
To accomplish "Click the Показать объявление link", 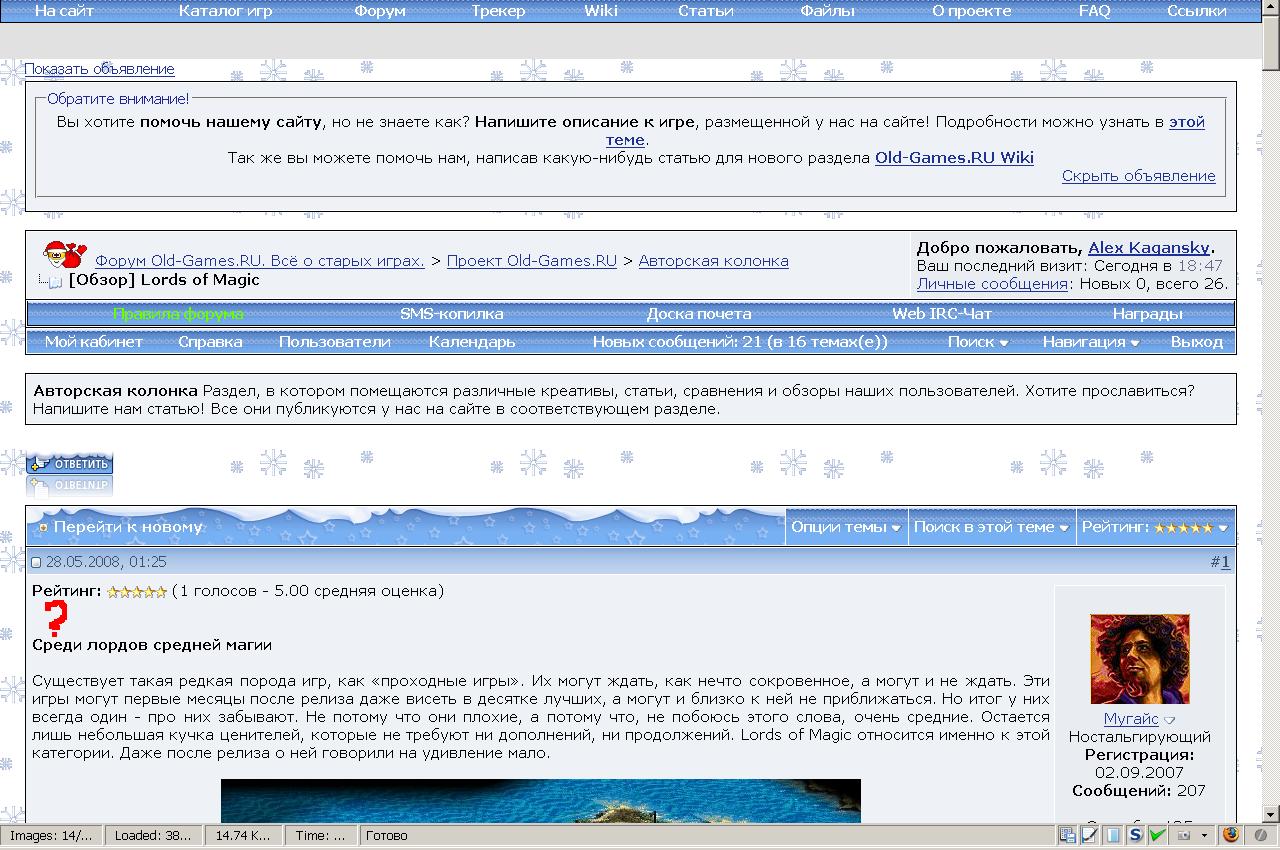I will 99,69.
